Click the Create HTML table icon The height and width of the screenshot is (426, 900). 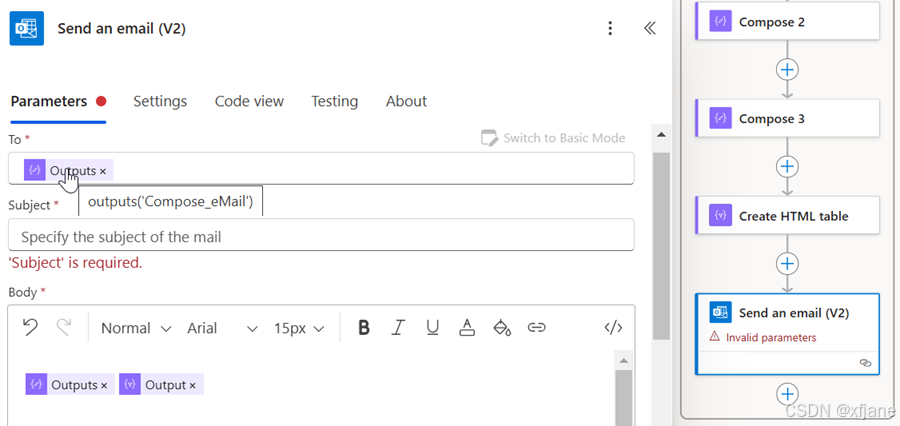click(720, 216)
